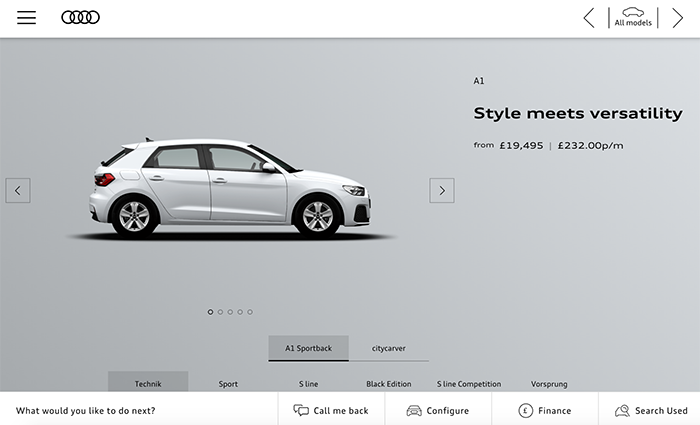Screen dimensions: 700x425
Task: Select the fifth carousel dot
Action: [x=250, y=312]
